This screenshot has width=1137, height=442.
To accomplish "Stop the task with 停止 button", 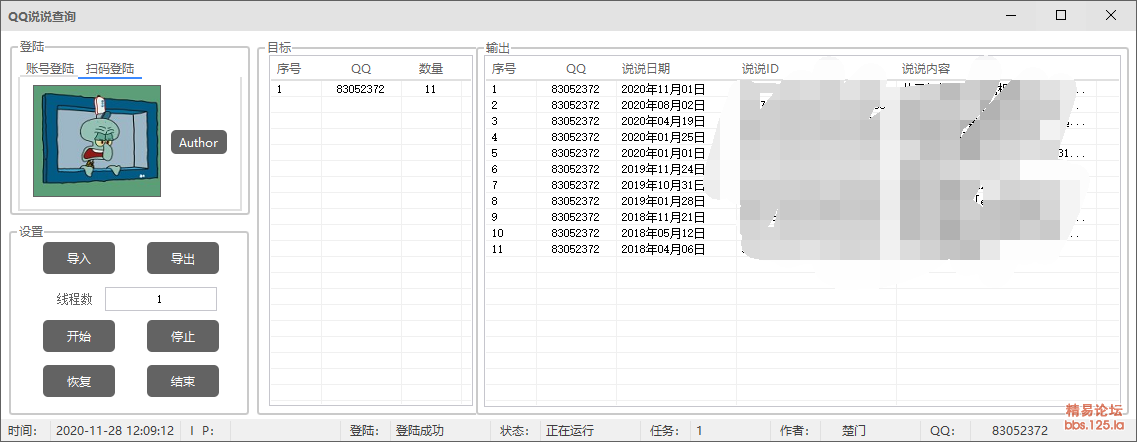I will click(x=183, y=336).
